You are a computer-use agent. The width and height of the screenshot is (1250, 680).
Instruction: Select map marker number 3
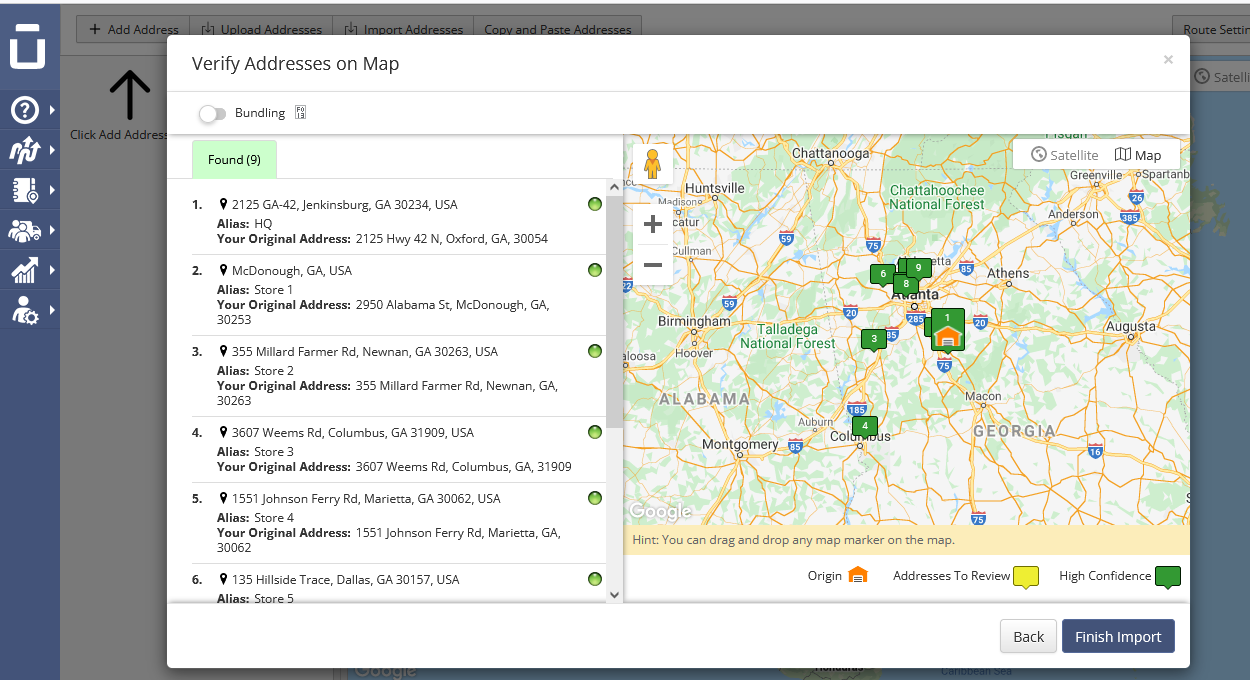(x=874, y=339)
